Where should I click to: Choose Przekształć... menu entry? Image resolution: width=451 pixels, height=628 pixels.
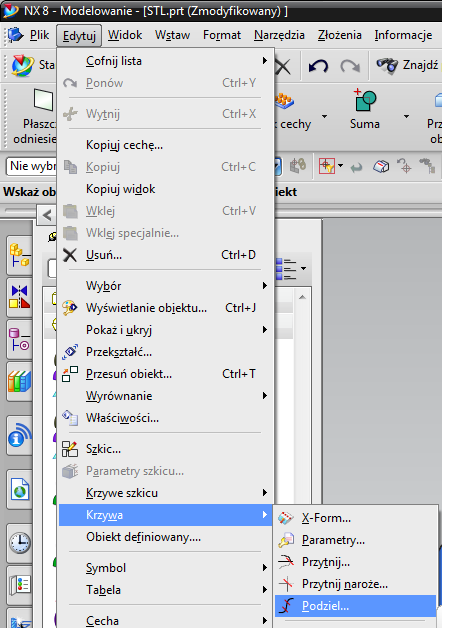(x=166, y=352)
